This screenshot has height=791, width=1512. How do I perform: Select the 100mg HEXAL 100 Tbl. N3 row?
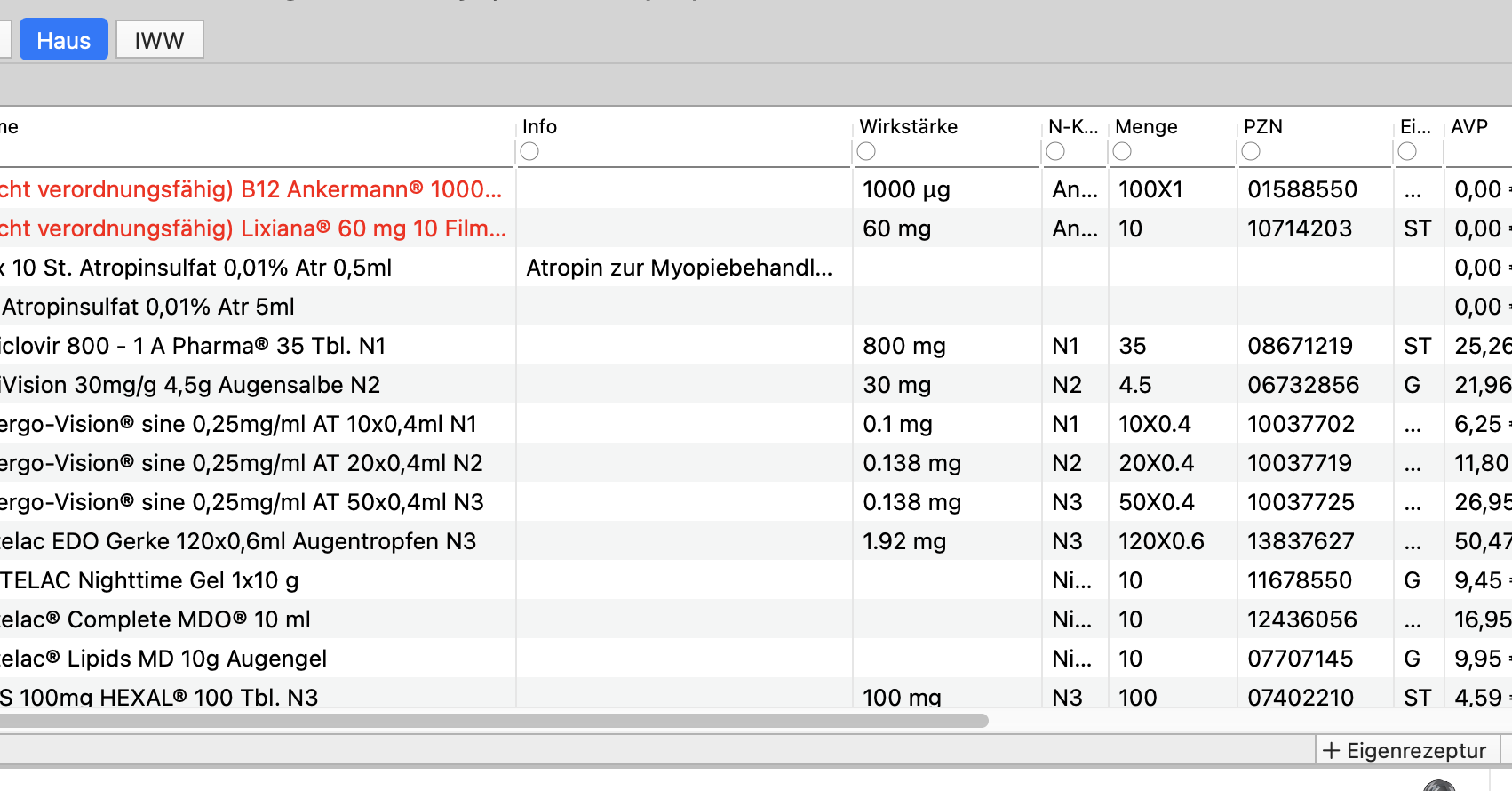pyautogui.click(x=756, y=693)
